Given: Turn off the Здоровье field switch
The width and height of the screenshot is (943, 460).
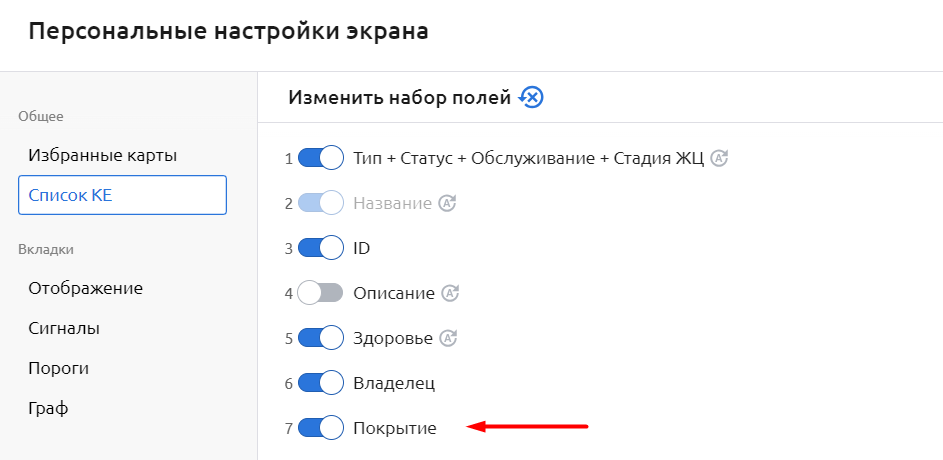Looking at the screenshot, I should coord(321,338).
